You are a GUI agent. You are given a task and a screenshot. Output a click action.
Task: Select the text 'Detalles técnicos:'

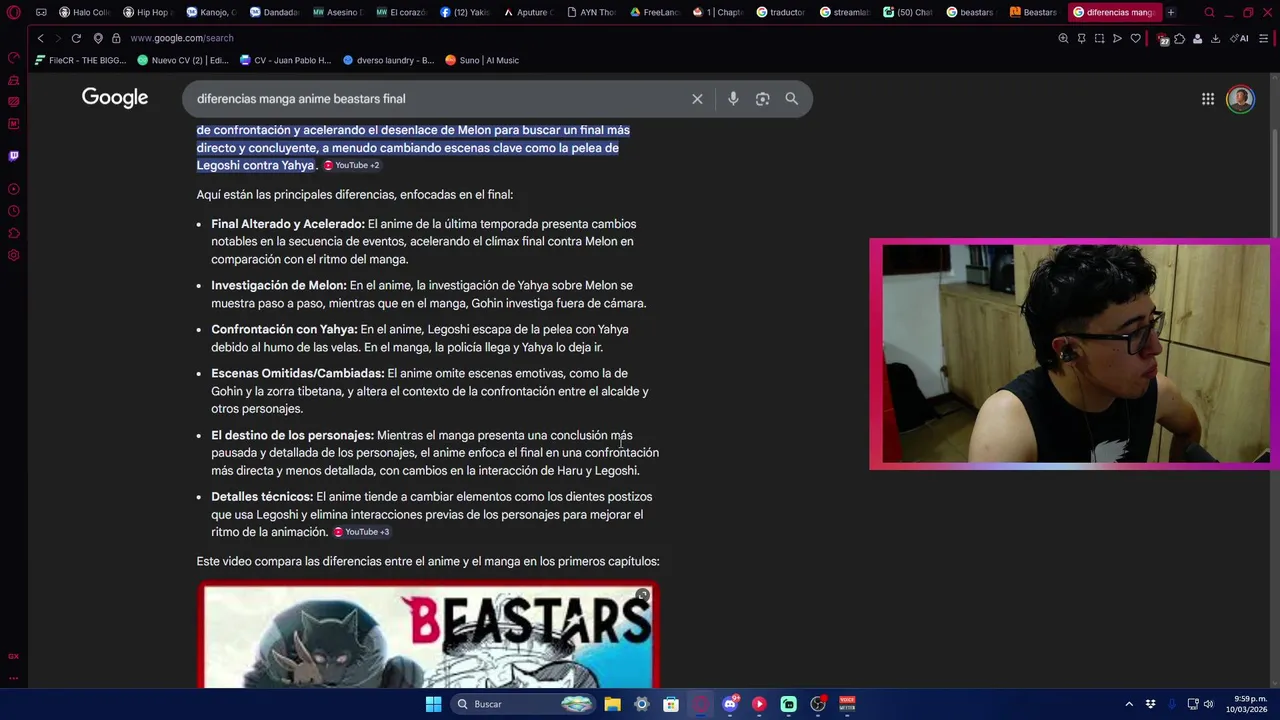coord(262,497)
